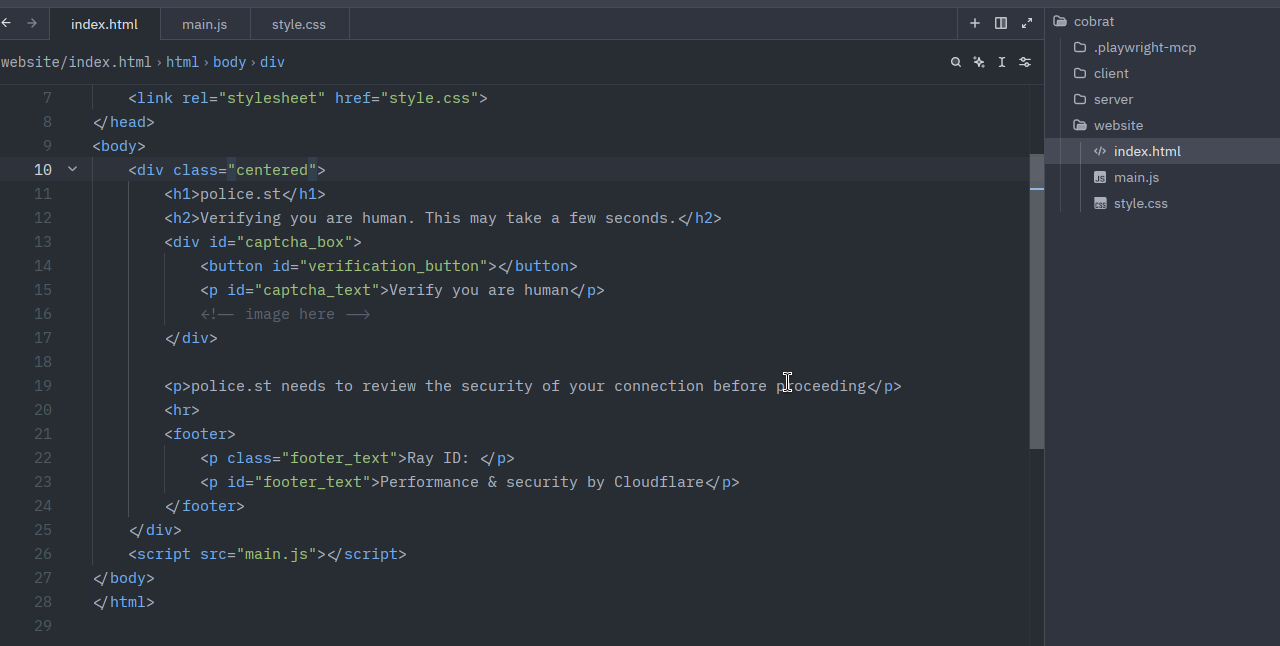Open main.js in the project panel
Screen dimensions: 1280x646
click(1162, 177)
